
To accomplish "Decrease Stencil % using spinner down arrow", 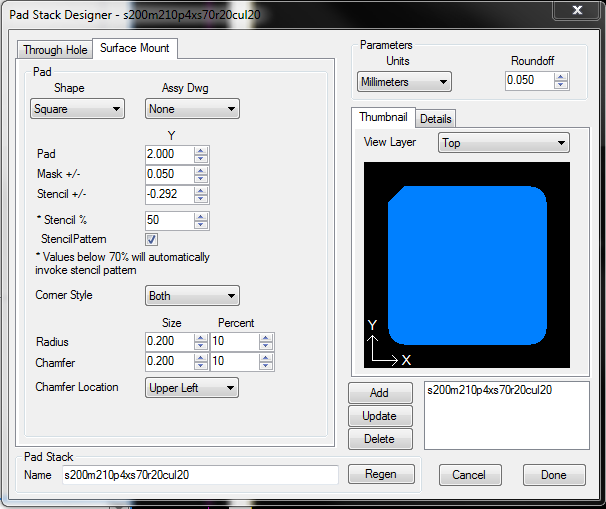I will point(201,224).
